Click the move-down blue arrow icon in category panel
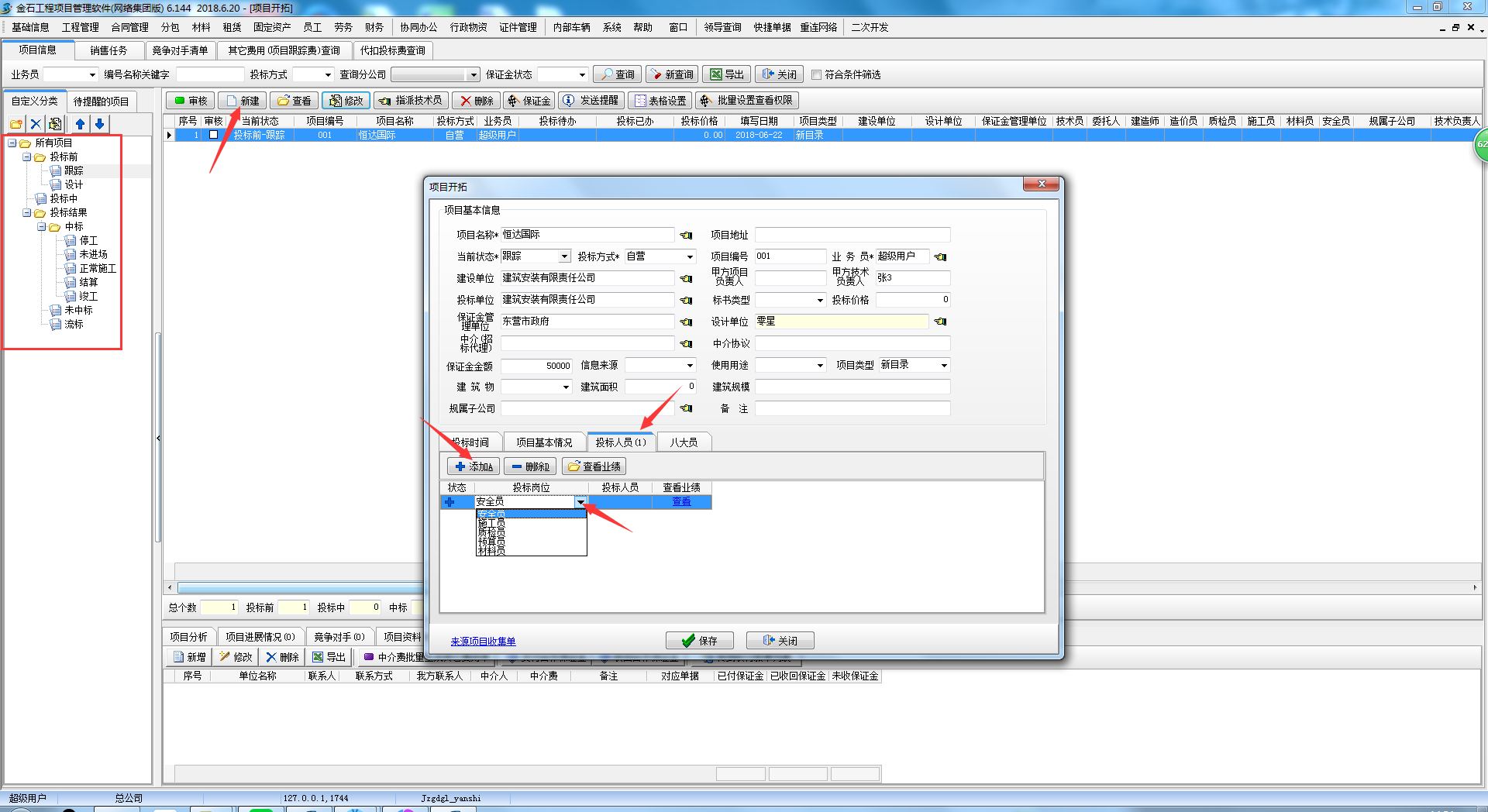Image resolution: width=1488 pixels, height=812 pixels. (100, 124)
